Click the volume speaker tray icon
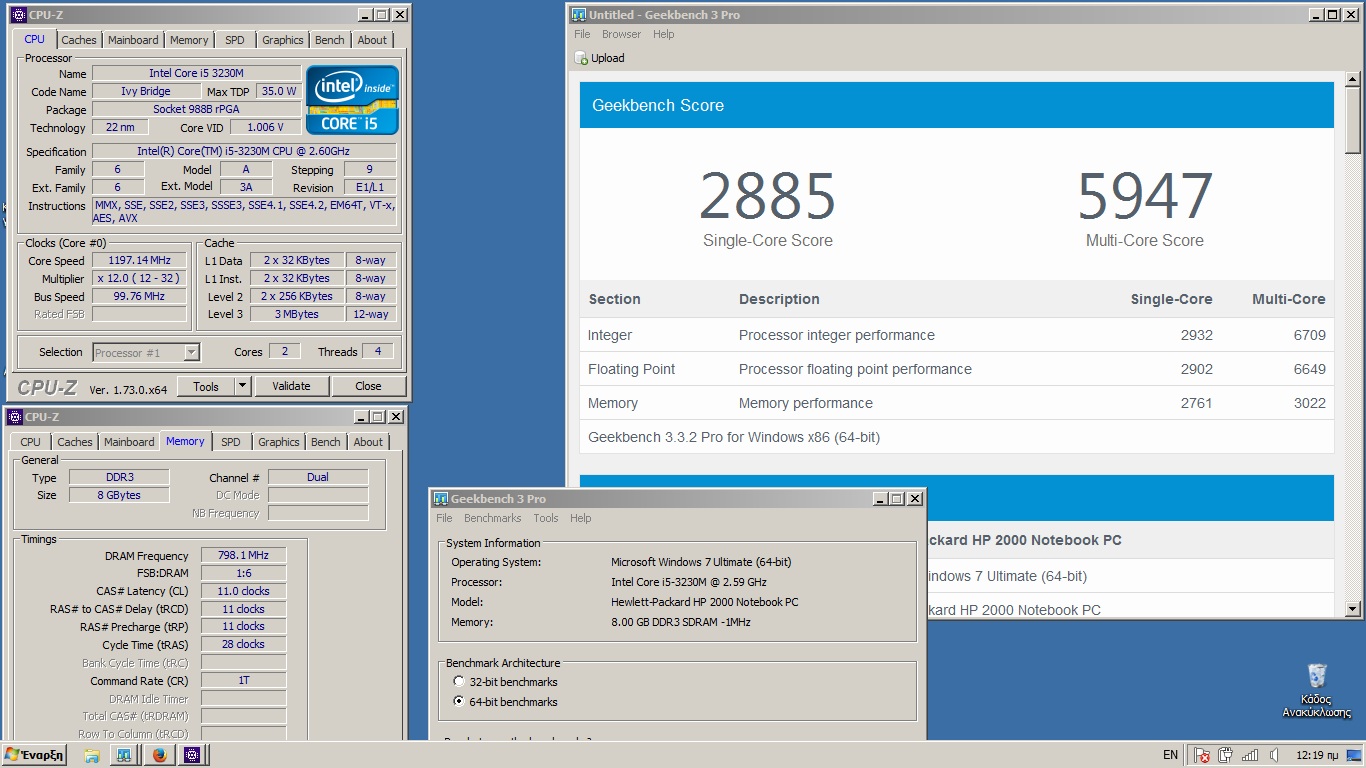Image resolution: width=1366 pixels, height=768 pixels. coord(1272,755)
